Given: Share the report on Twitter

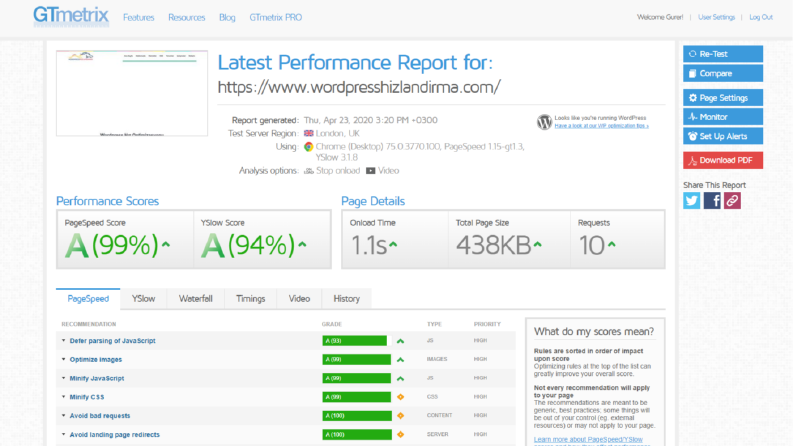Looking at the screenshot, I should [x=691, y=201].
